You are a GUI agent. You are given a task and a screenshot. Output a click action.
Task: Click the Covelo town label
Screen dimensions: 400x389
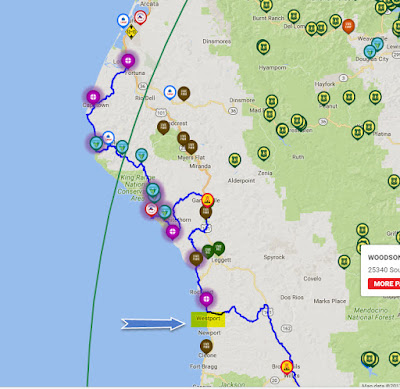[312, 278]
